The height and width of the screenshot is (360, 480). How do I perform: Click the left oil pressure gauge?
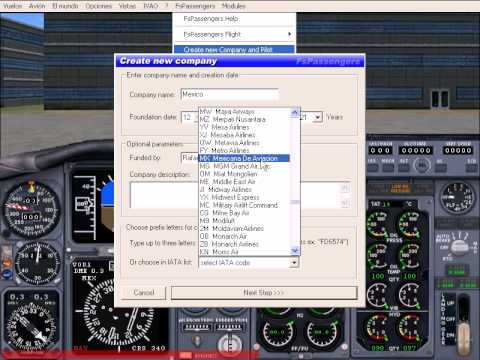378,224
